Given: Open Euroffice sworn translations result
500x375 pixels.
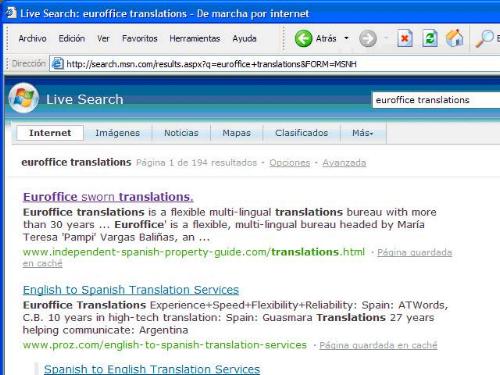Looking at the screenshot, I should (108, 197).
